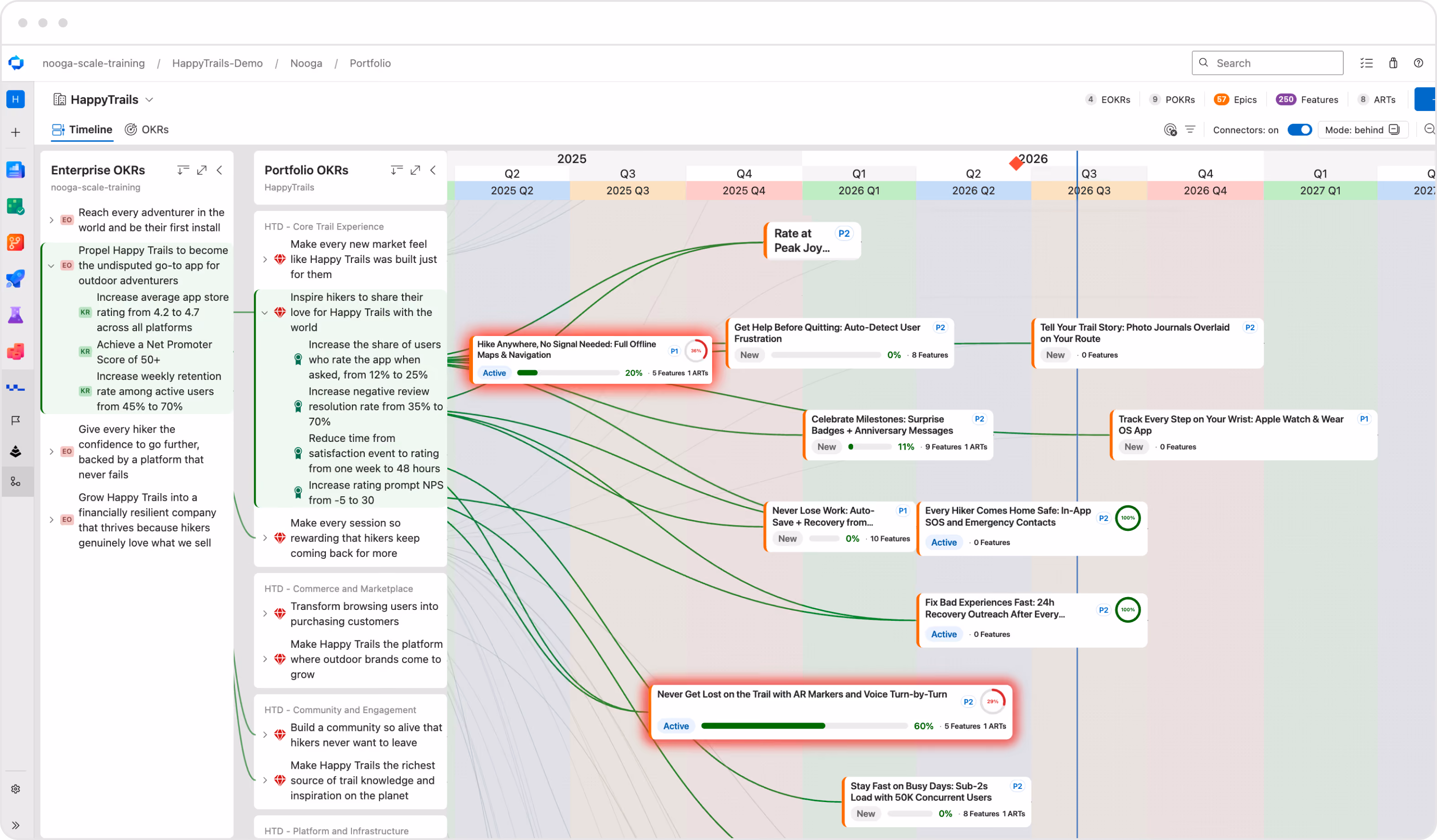Expand 'Reach every adventurer' enterprise objective

[51, 220]
